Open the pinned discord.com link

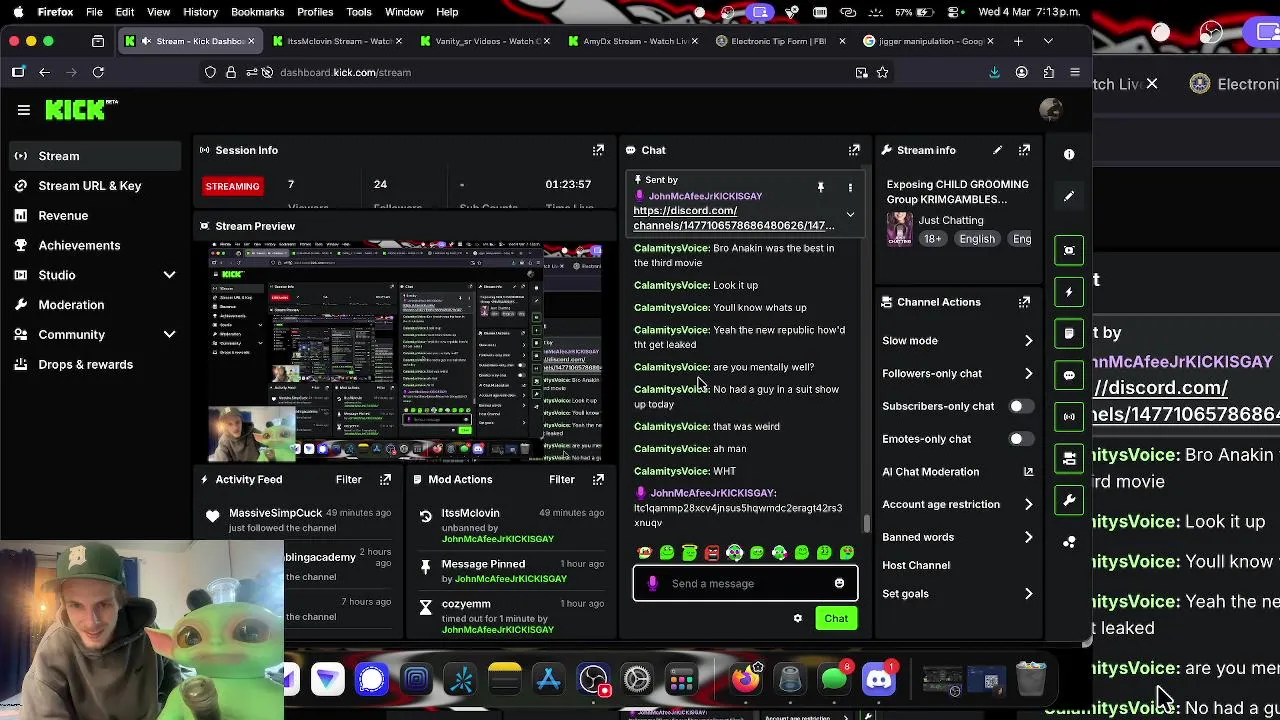(733, 218)
